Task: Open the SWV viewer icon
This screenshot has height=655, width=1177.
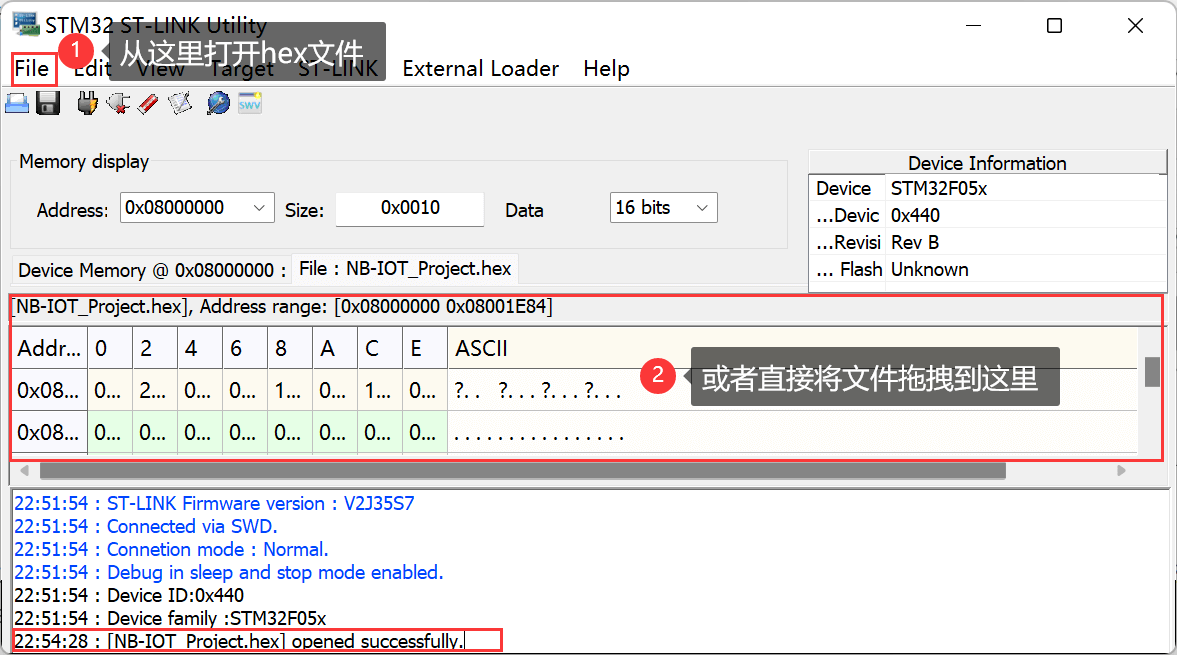Action: coord(250,103)
